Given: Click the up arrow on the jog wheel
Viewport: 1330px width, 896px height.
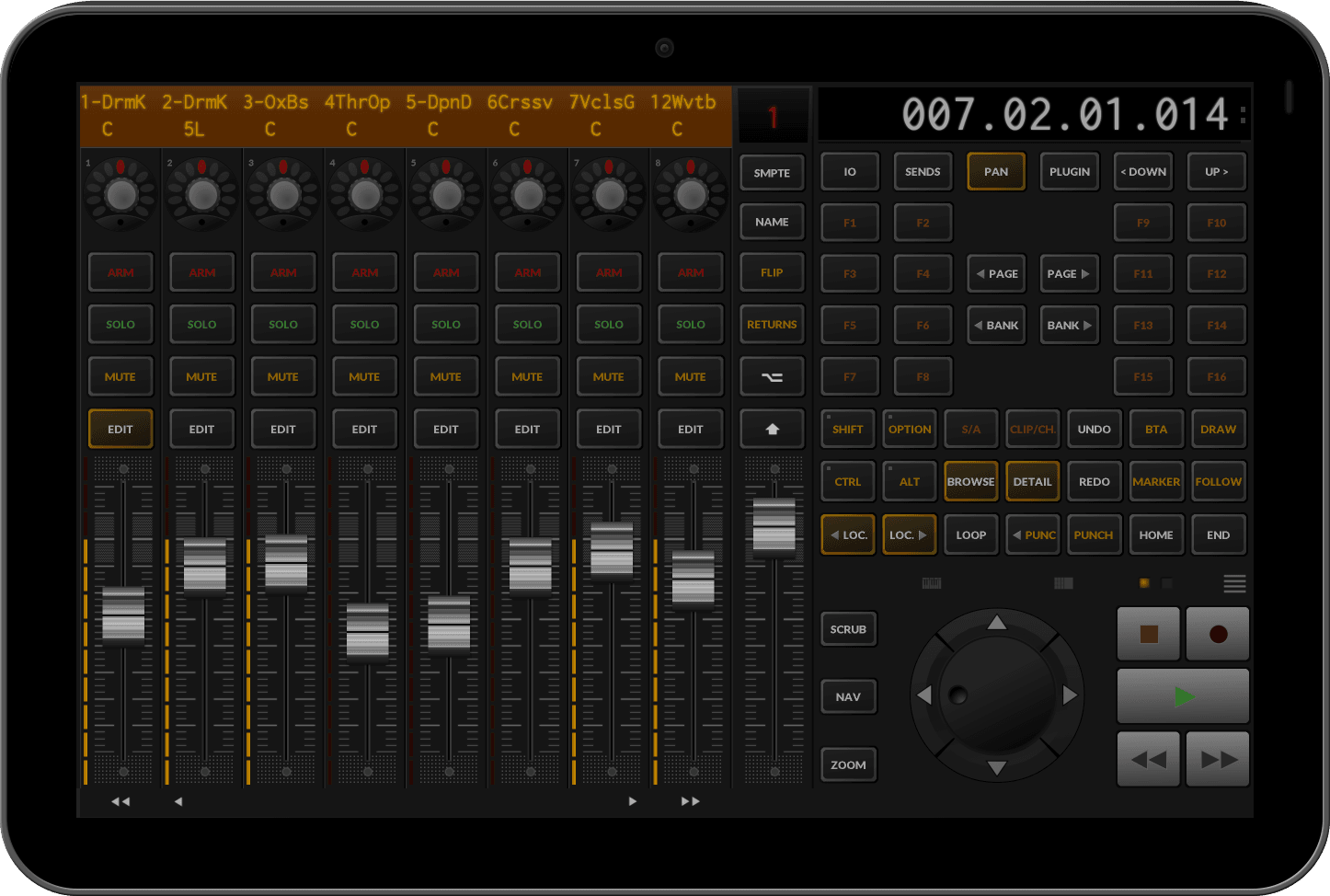Looking at the screenshot, I should click(x=997, y=623).
